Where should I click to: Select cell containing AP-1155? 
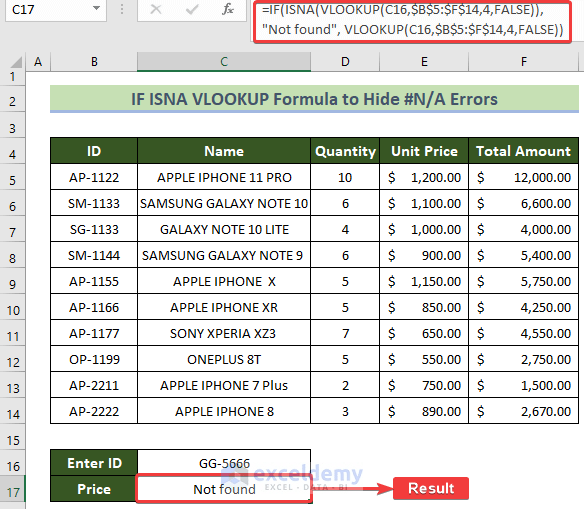coord(94,281)
